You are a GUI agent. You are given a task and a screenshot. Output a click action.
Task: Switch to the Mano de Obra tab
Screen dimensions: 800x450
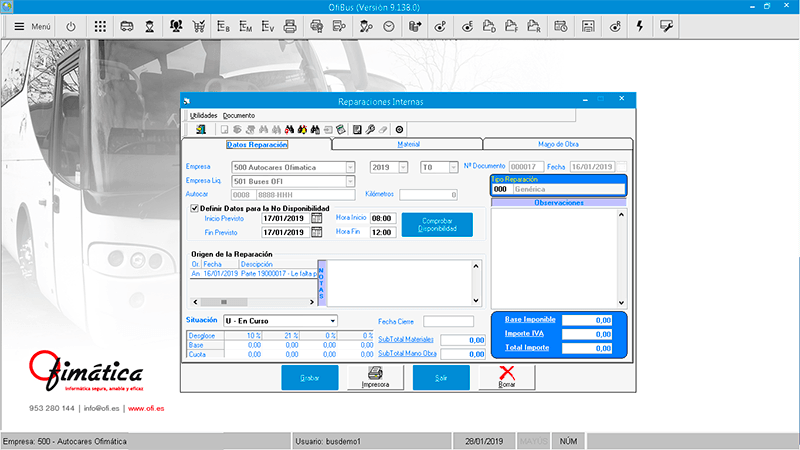pyautogui.click(x=558, y=145)
